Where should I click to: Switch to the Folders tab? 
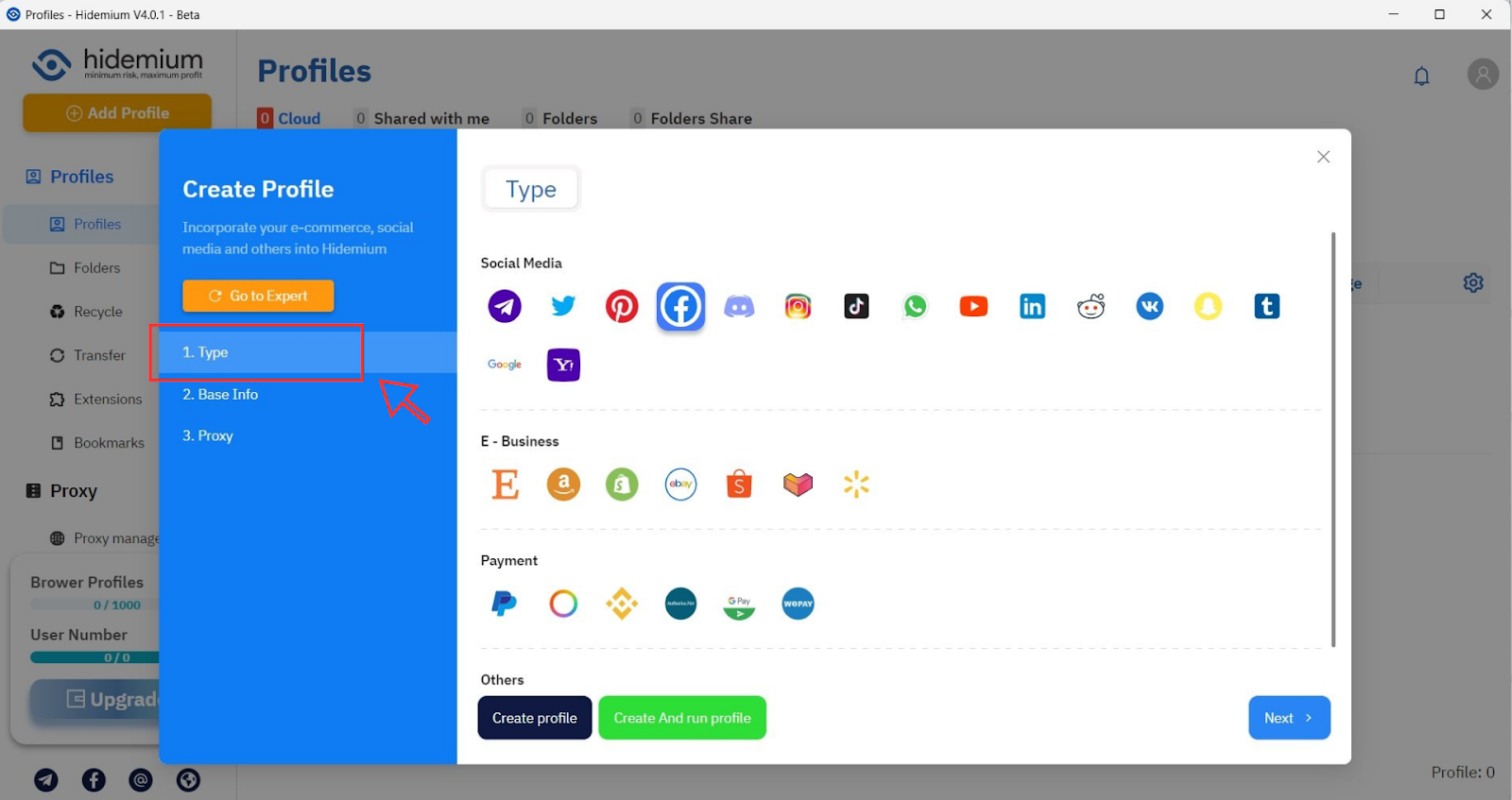[560, 118]
